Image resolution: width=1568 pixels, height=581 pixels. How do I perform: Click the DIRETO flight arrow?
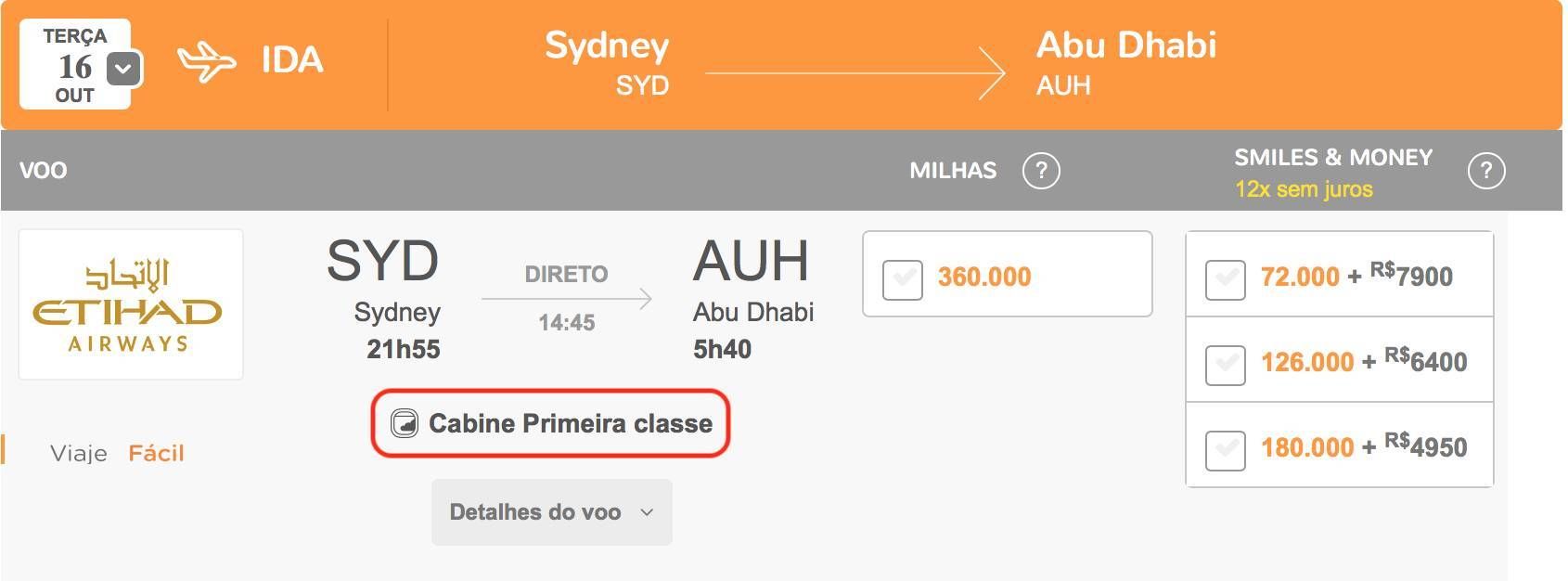click(566, 299)
